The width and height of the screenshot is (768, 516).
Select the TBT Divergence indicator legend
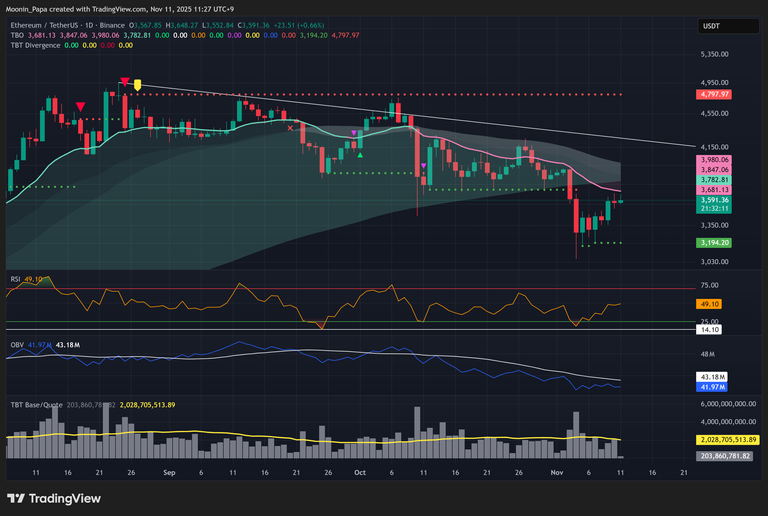click(x=40, y=45)
